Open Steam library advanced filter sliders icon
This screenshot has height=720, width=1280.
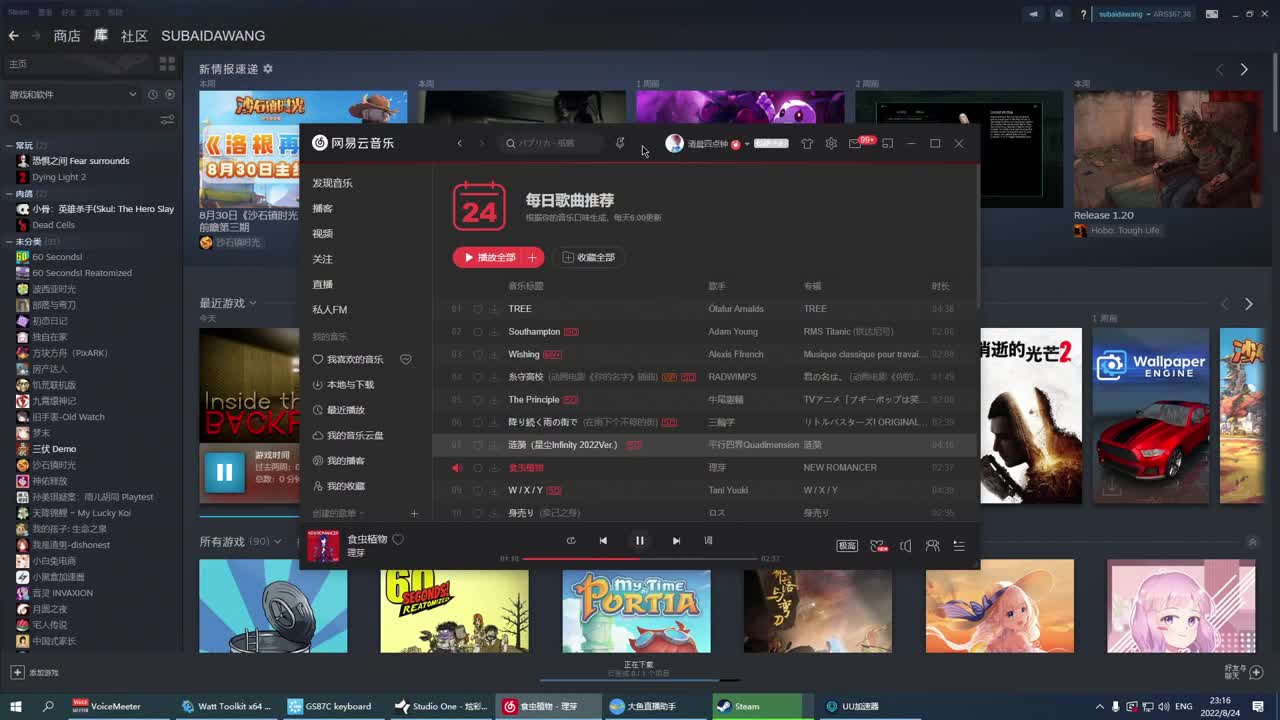167,120
